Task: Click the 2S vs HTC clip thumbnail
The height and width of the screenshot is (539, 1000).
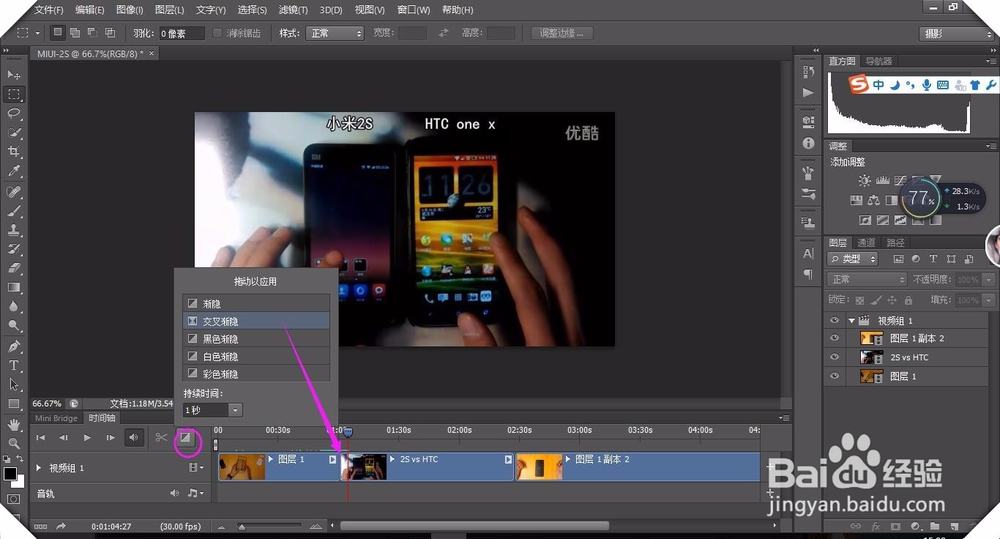Action: point(364,467)
